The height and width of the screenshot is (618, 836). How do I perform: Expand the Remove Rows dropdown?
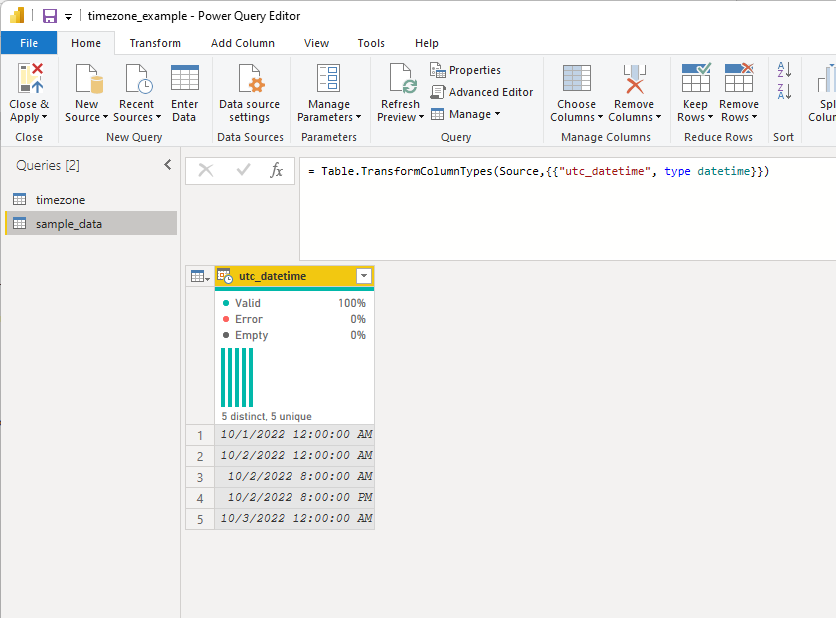754,117
